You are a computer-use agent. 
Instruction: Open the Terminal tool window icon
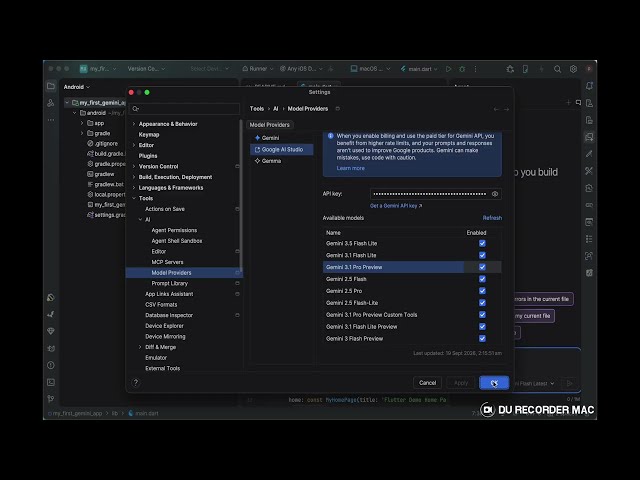pyautogui.click(x=51, y=382)
